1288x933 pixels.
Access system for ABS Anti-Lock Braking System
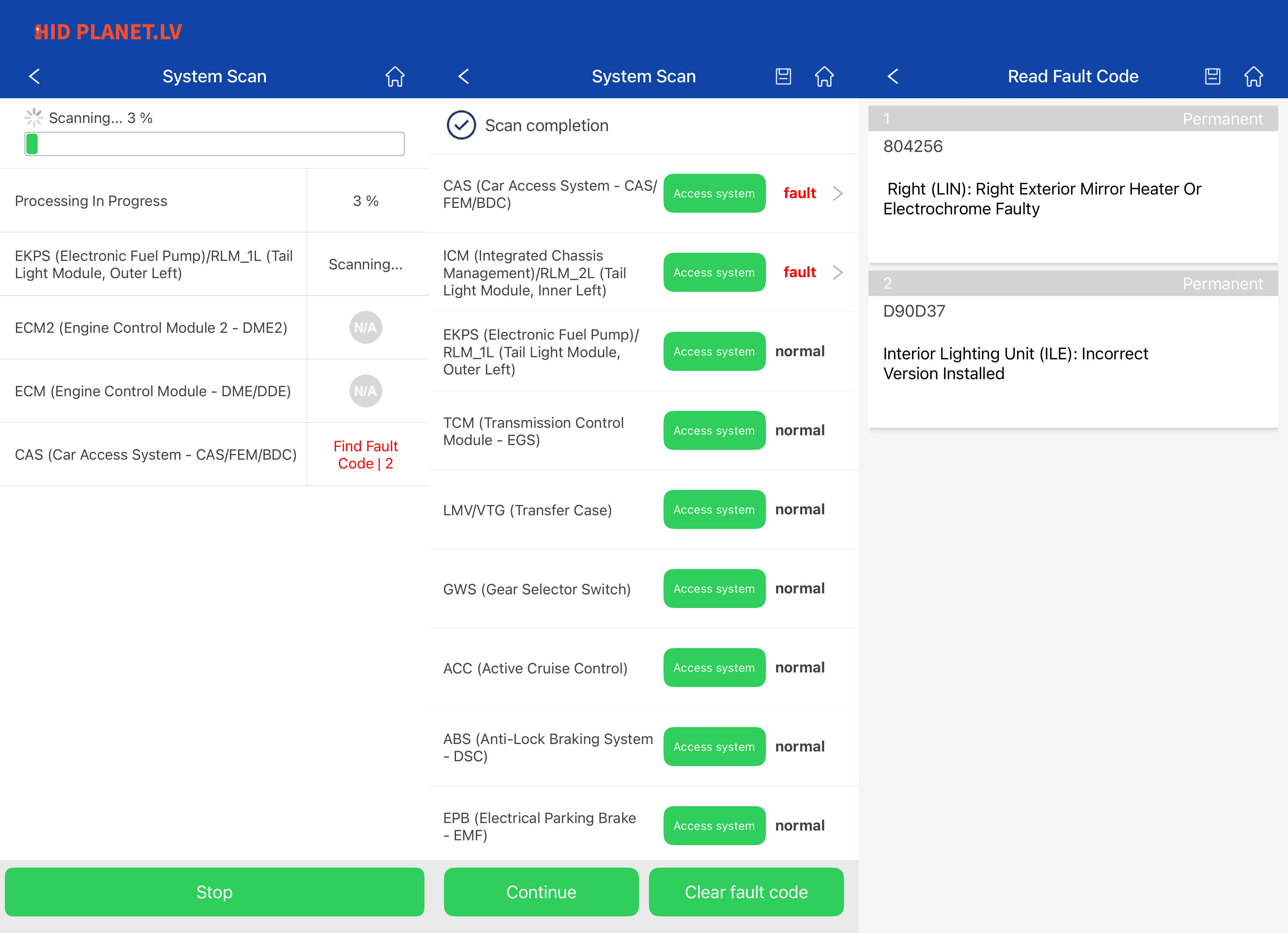(714, 747)
